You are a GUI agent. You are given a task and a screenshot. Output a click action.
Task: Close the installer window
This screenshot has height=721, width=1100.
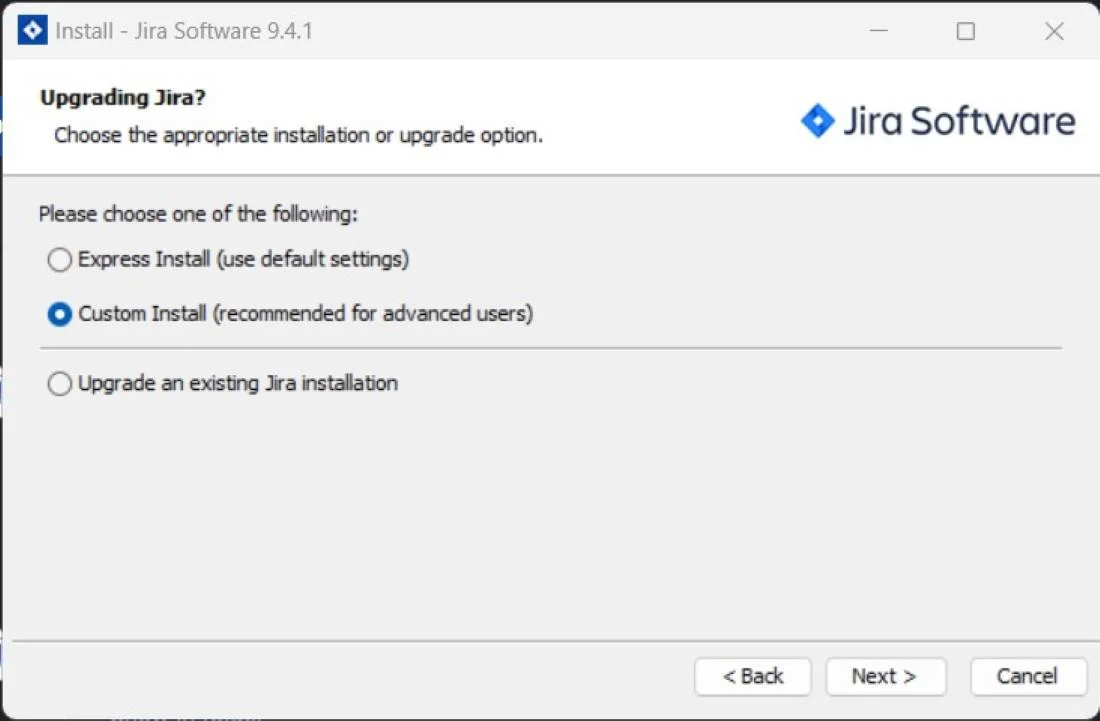pyautogui.click(x=1054, y=31)
